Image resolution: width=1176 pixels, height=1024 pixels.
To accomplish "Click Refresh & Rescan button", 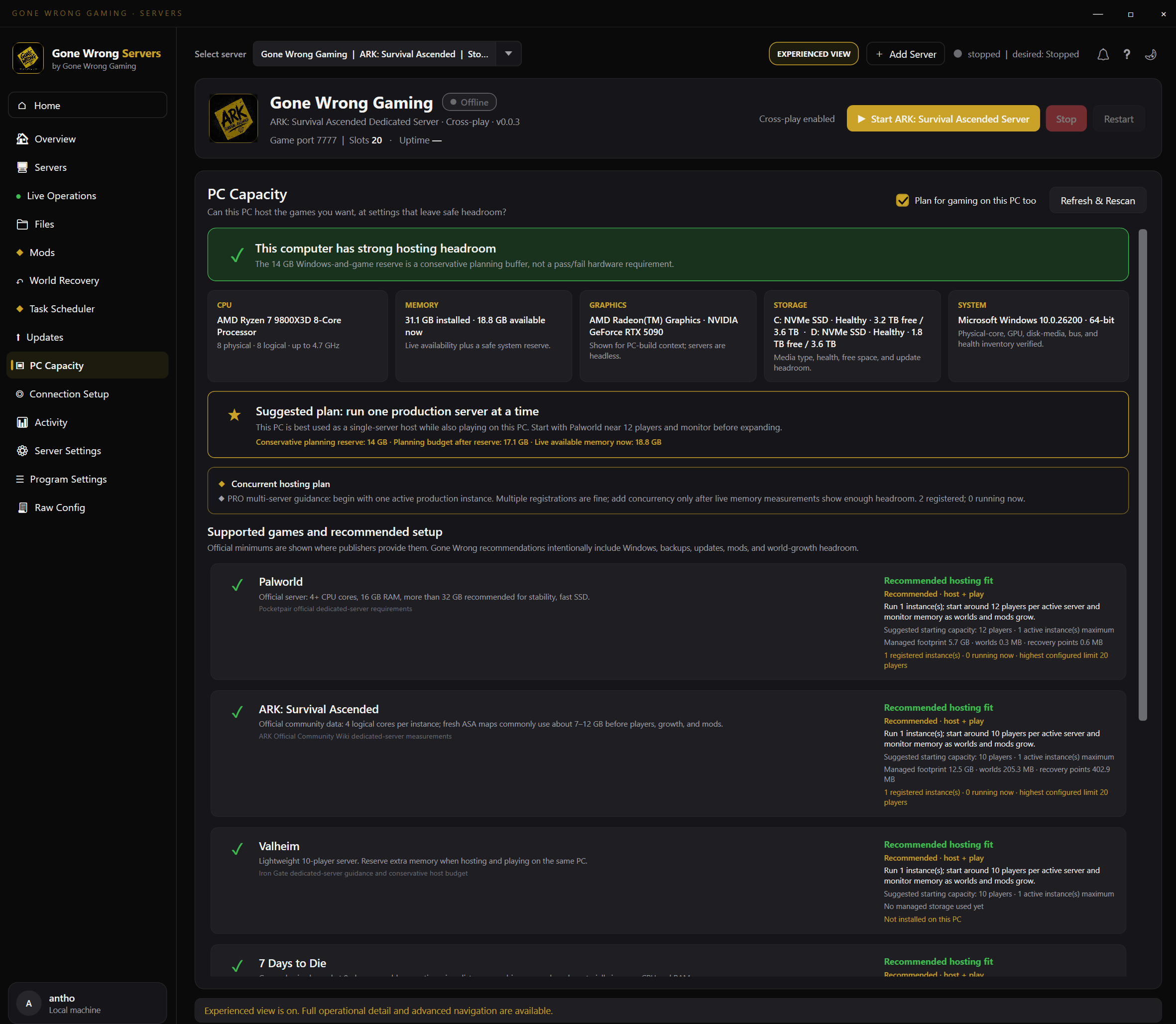I will point(1097,201).
